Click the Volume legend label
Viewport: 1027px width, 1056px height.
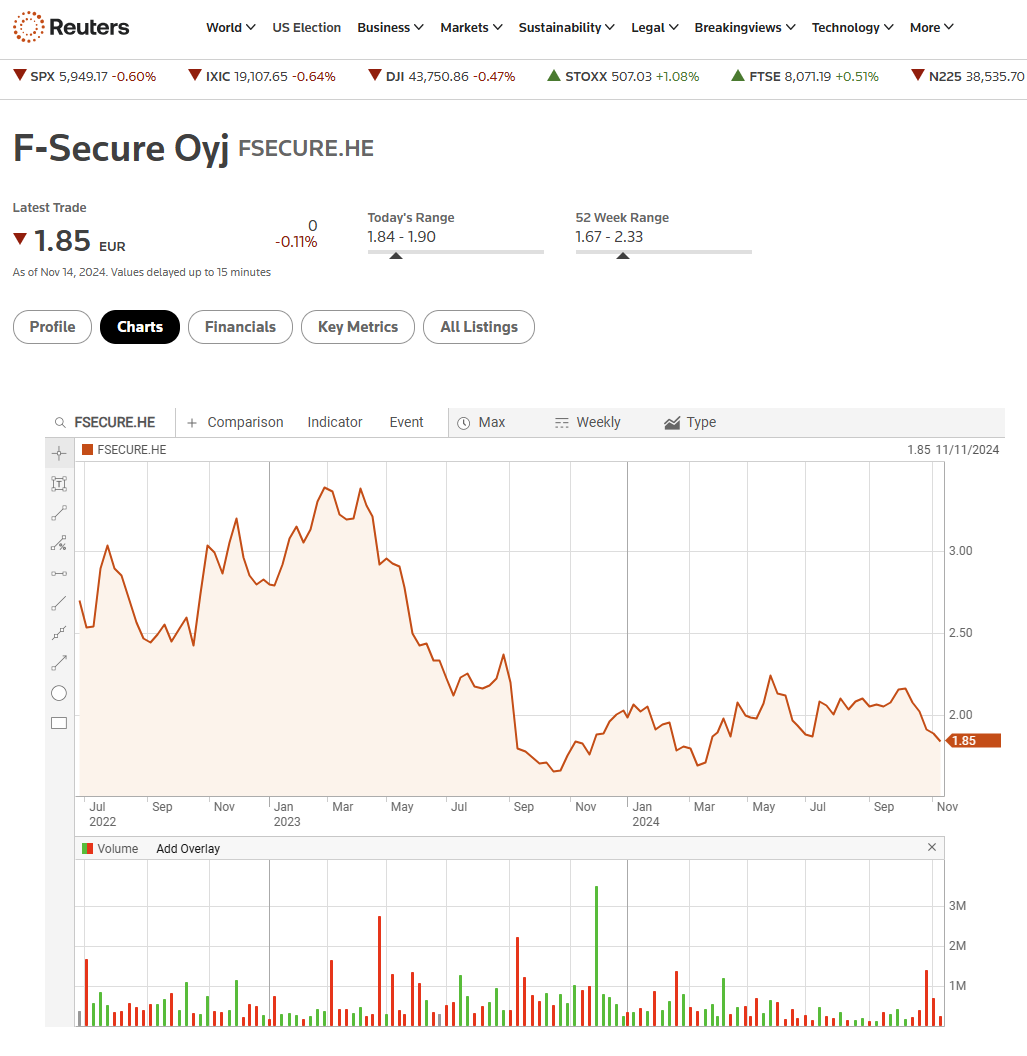(x=118, y=849)
